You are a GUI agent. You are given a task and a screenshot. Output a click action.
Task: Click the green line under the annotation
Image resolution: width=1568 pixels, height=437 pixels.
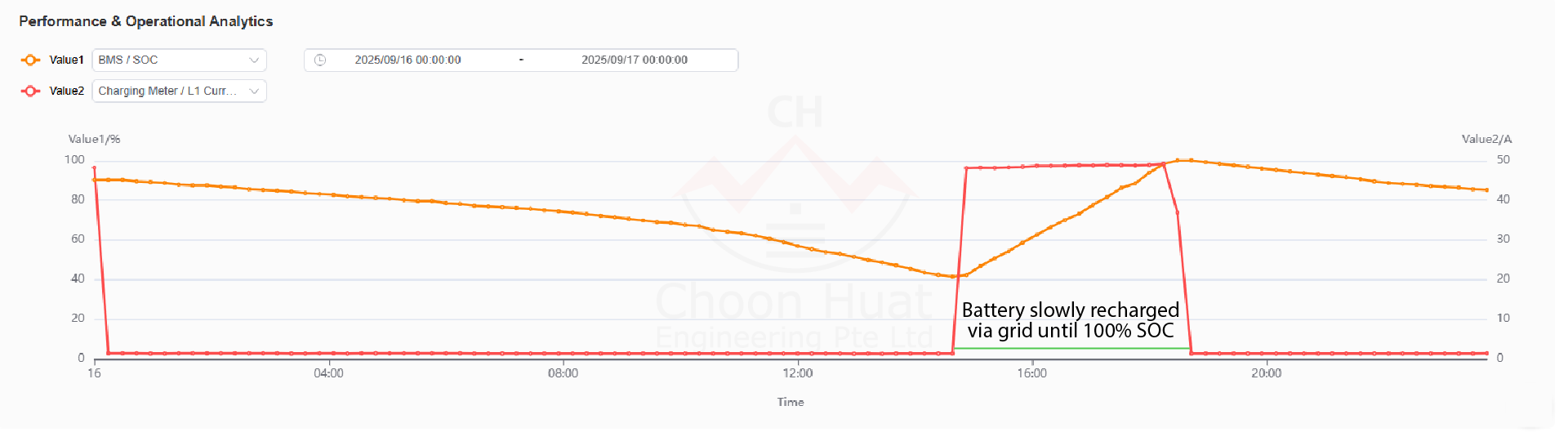[x=1070, y=349]
